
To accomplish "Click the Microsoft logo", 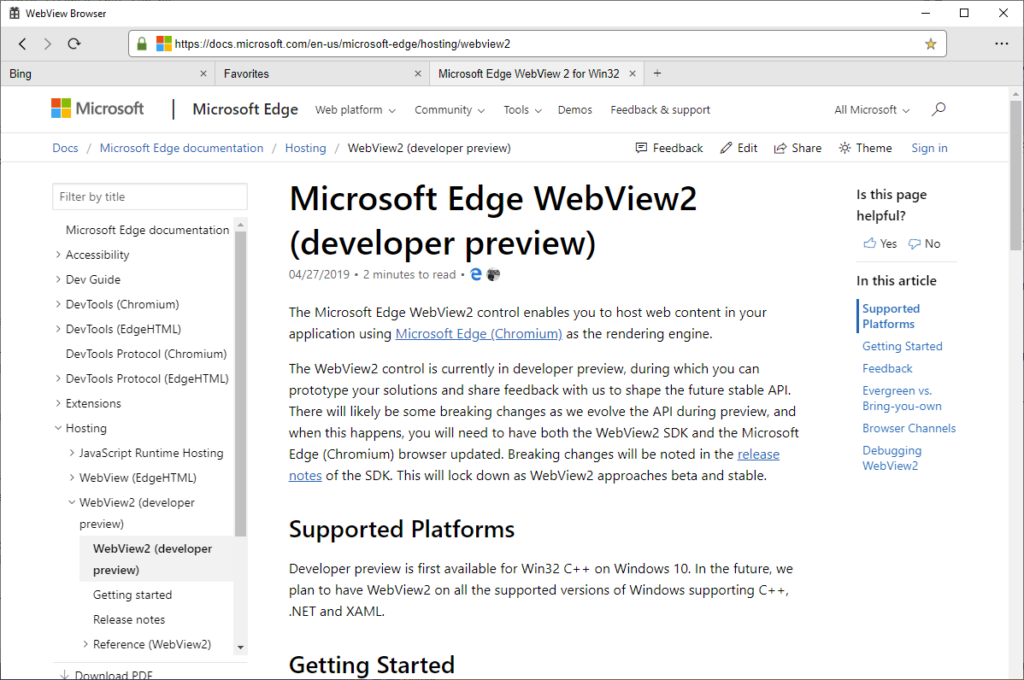I will coord(97,108).
